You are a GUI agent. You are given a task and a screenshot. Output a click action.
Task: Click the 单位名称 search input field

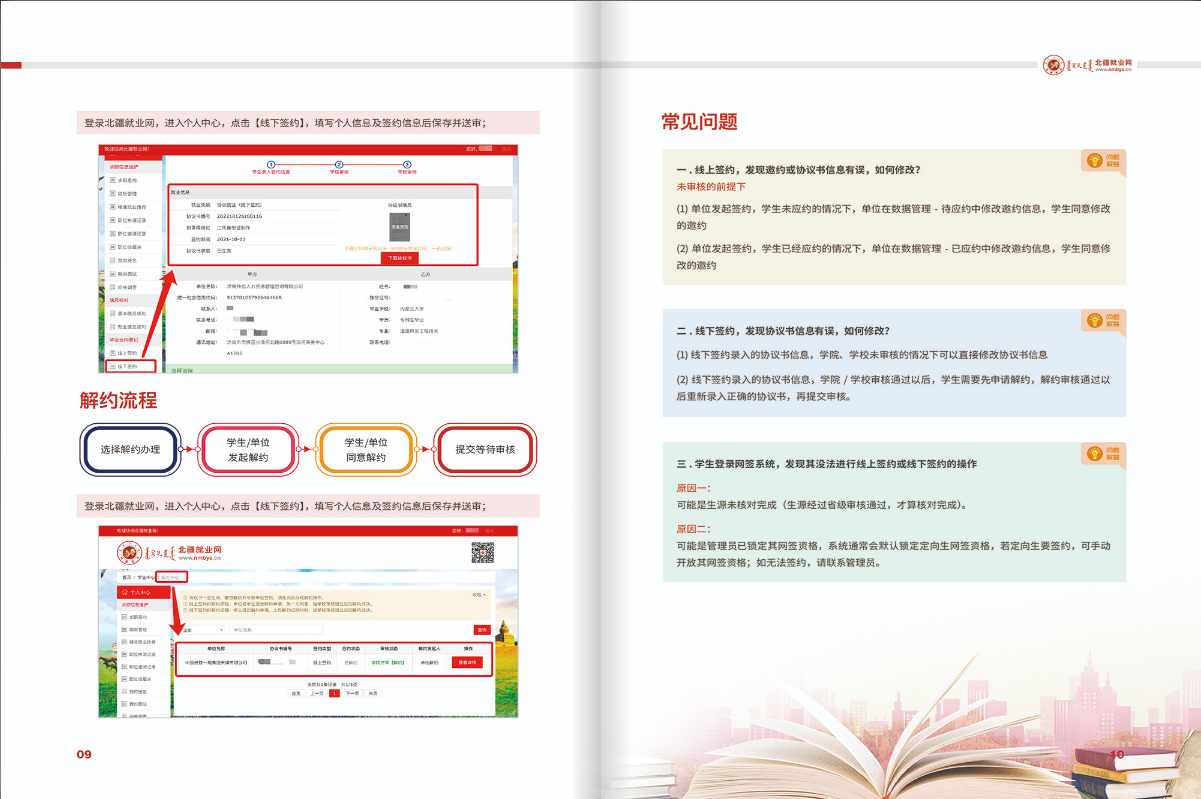(275, 630)
